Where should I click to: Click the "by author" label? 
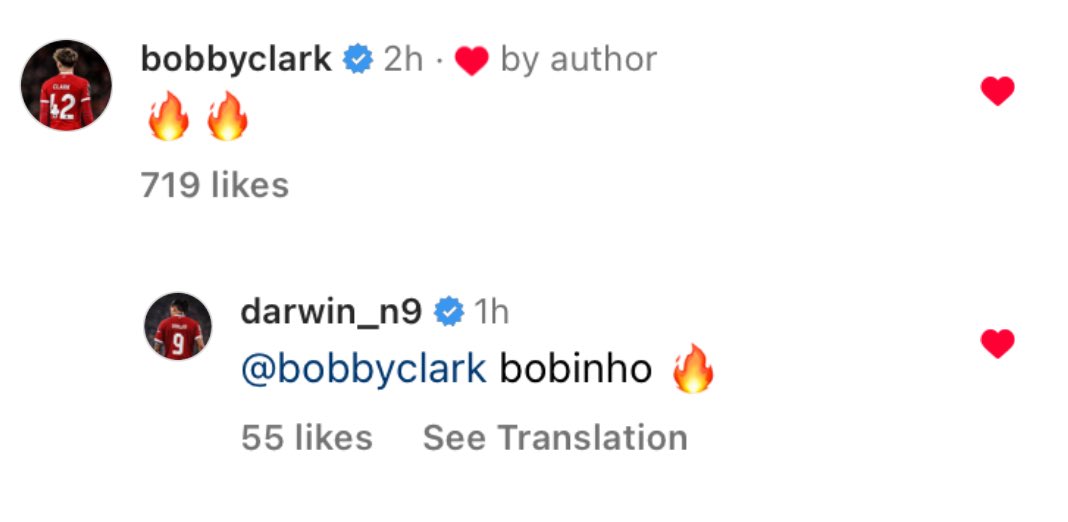click(579, 60)
